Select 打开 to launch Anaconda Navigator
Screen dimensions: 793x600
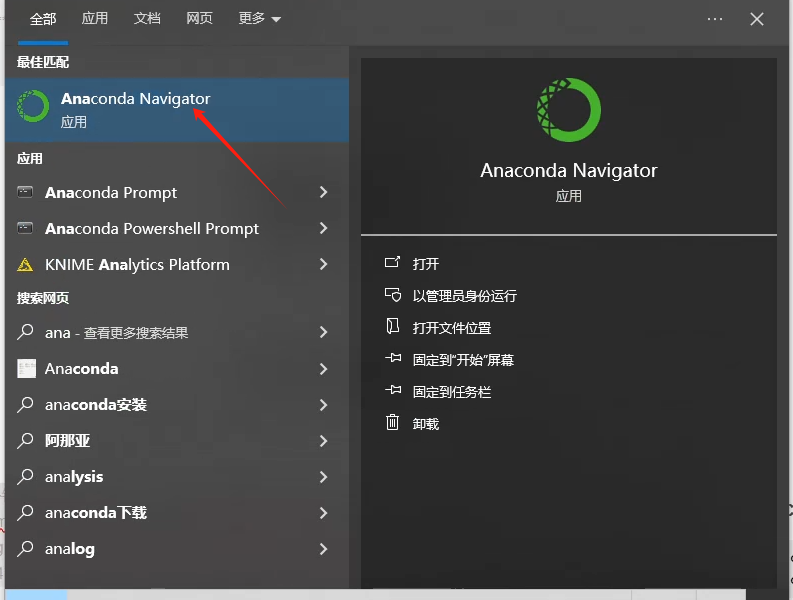[426, 264]
